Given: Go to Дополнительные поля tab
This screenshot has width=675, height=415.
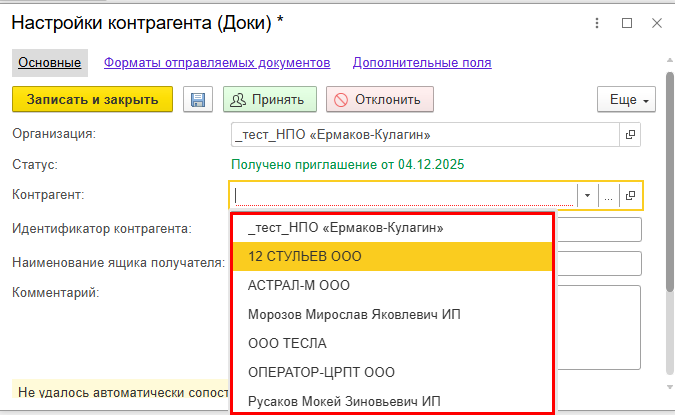Looking at the screenshot, I should click(x=421, y=63).
